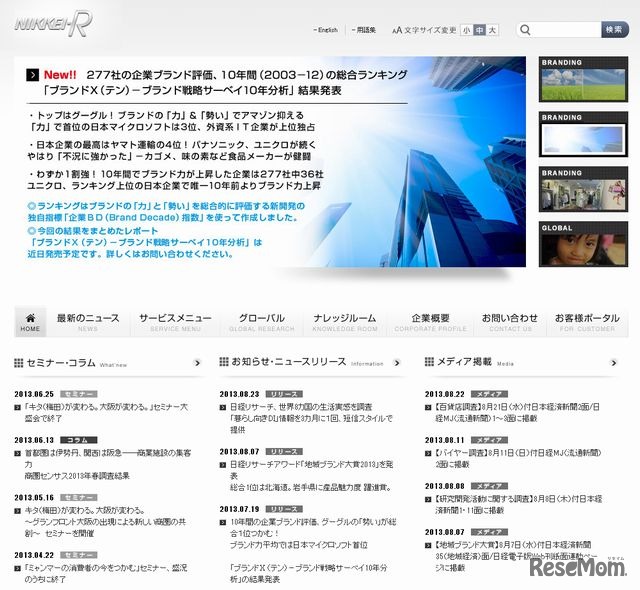
Task: Open 首都圏は伊勢丹、関西は阪急 column link
Action: tap(108, 464)
